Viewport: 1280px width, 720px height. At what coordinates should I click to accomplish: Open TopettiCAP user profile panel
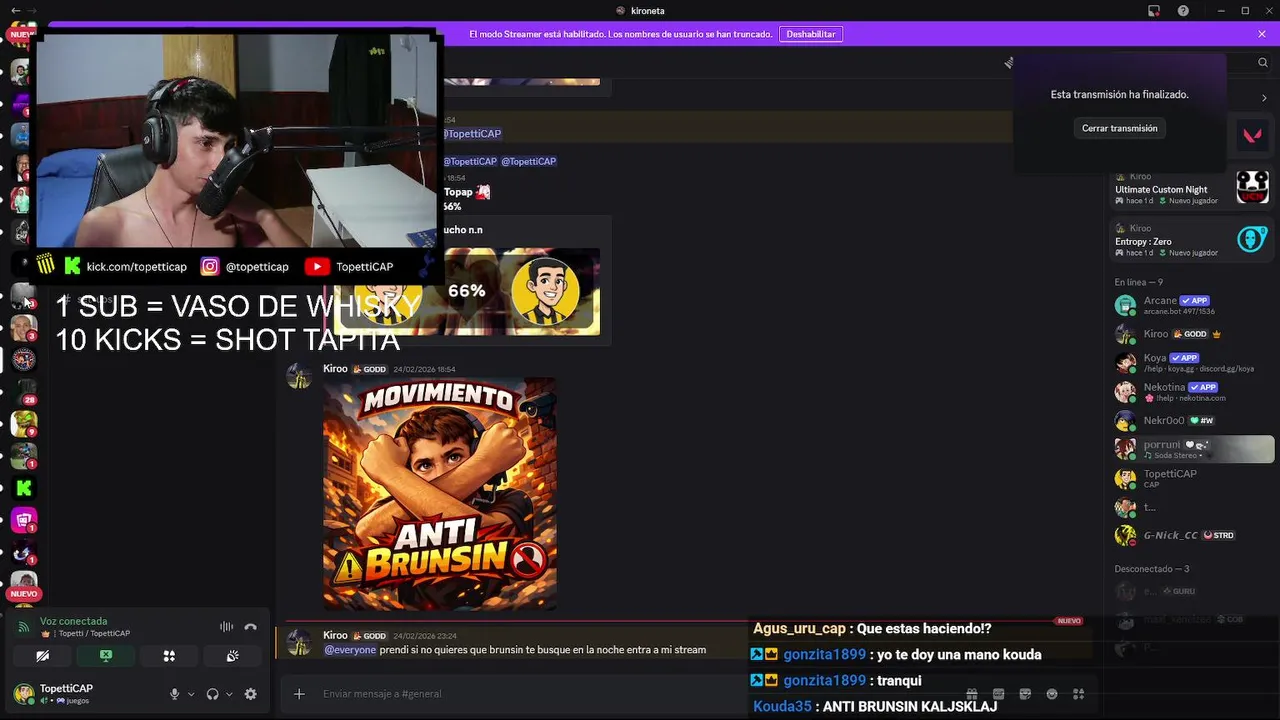pyautogui.click(x=66, y=693)
